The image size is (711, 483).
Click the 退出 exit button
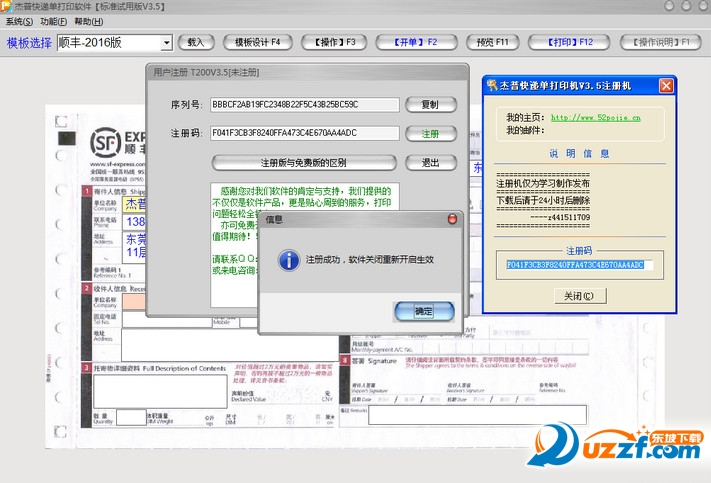[x=430, y=163]
